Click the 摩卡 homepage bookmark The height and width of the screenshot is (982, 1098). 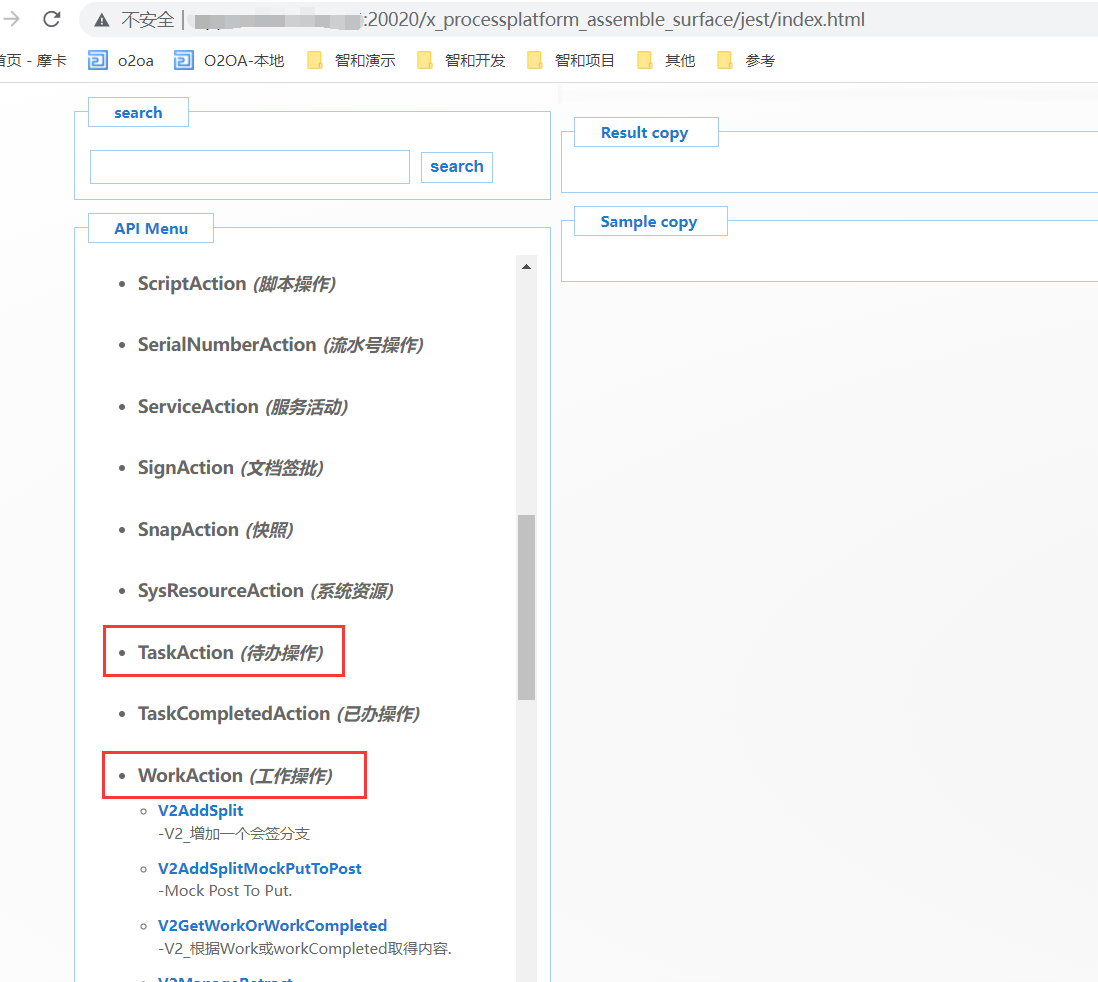coord(33,61)
